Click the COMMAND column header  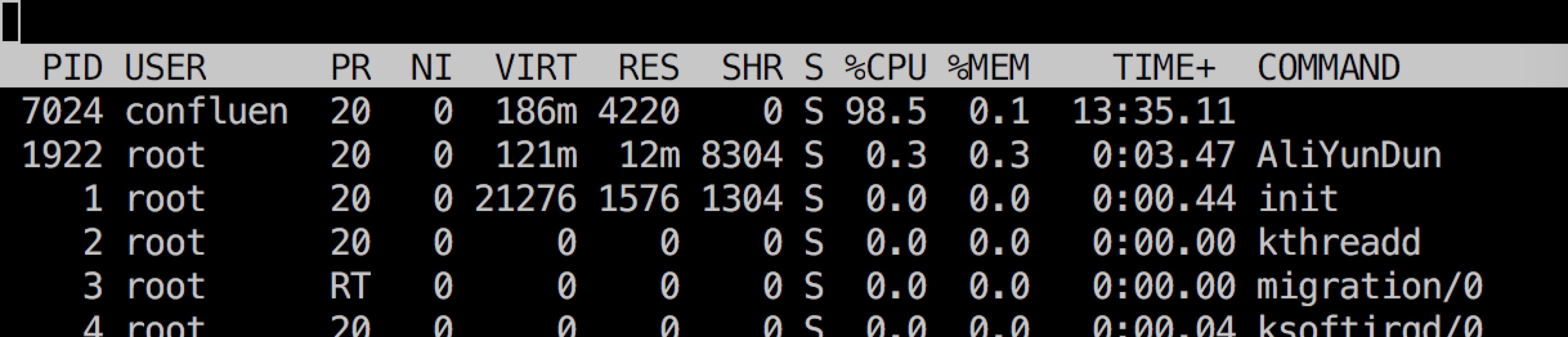[1329, 68]
